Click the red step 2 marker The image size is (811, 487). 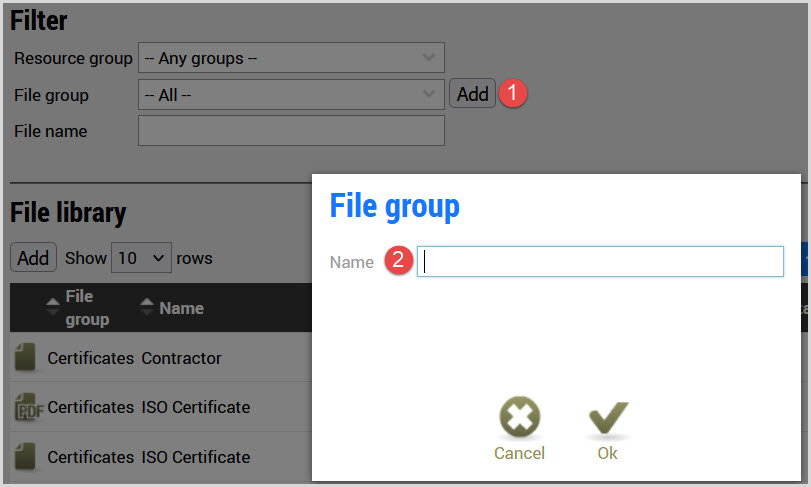tap(399, 261)
